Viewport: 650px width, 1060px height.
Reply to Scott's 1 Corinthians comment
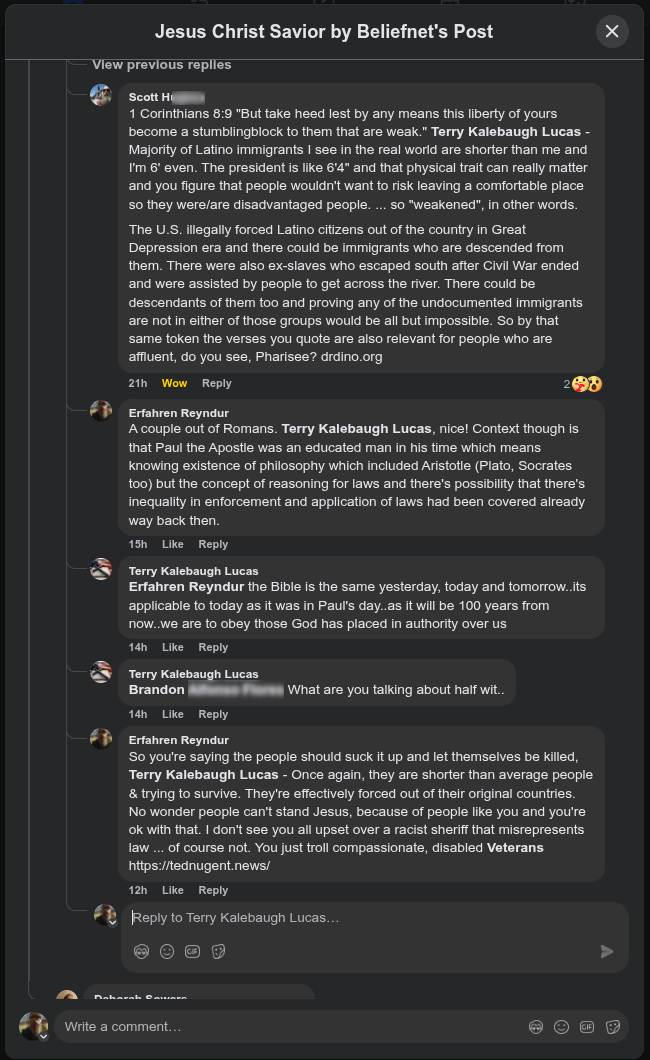pos(216,383)
